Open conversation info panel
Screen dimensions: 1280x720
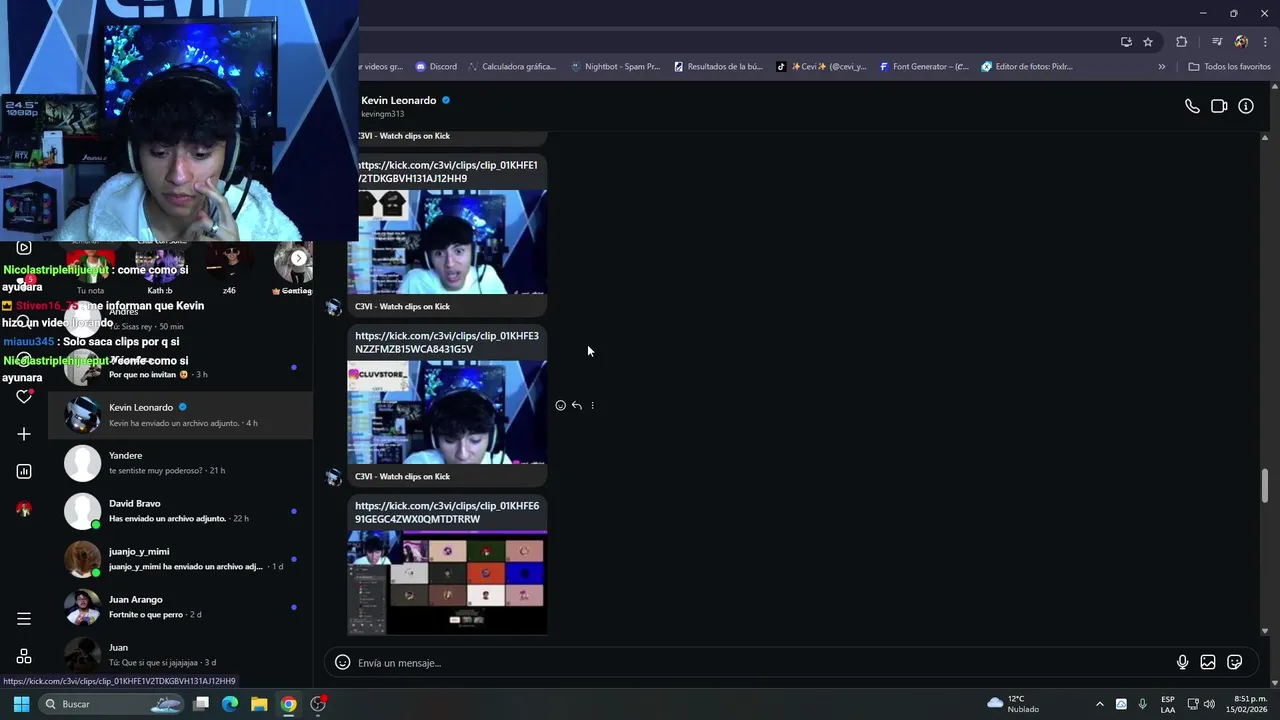click(x=1246, y=106)
